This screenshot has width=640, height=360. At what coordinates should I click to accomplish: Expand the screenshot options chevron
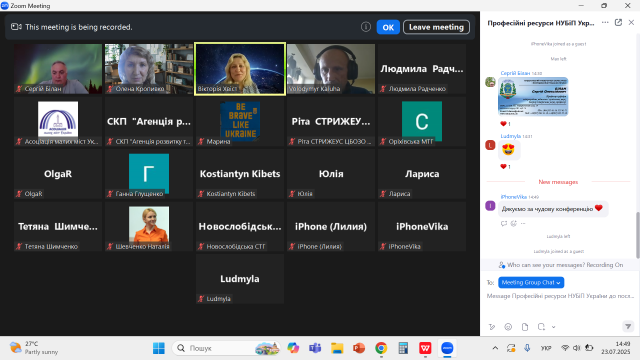(553, 327)
